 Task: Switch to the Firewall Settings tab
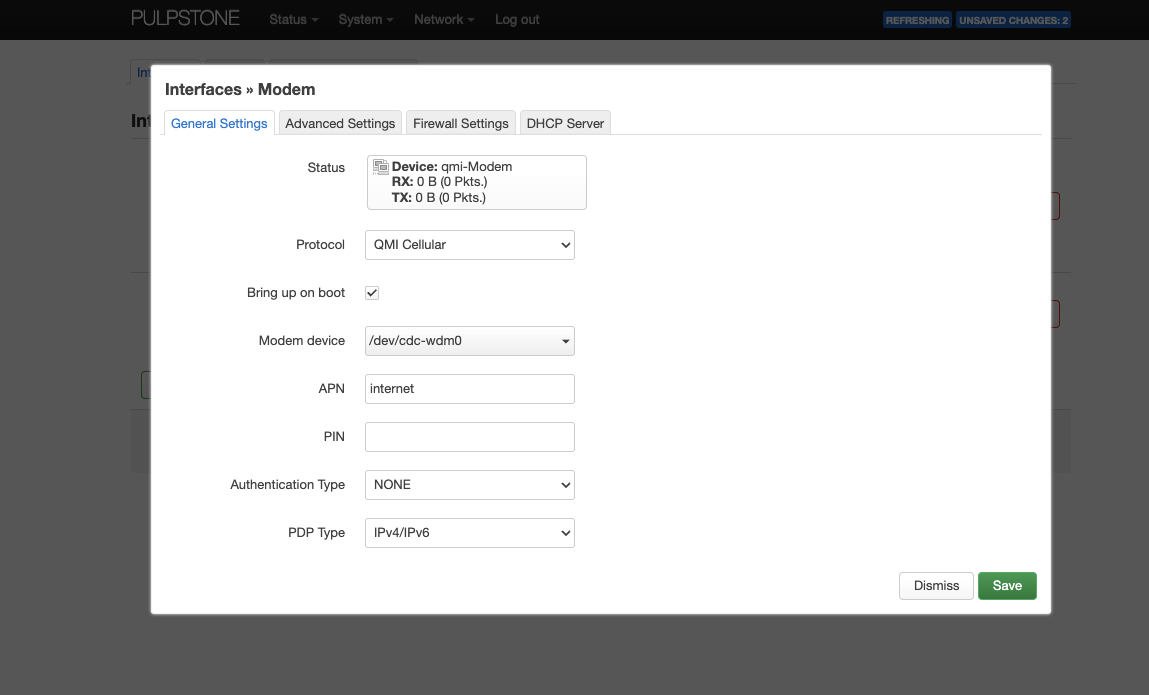(461, 123)
